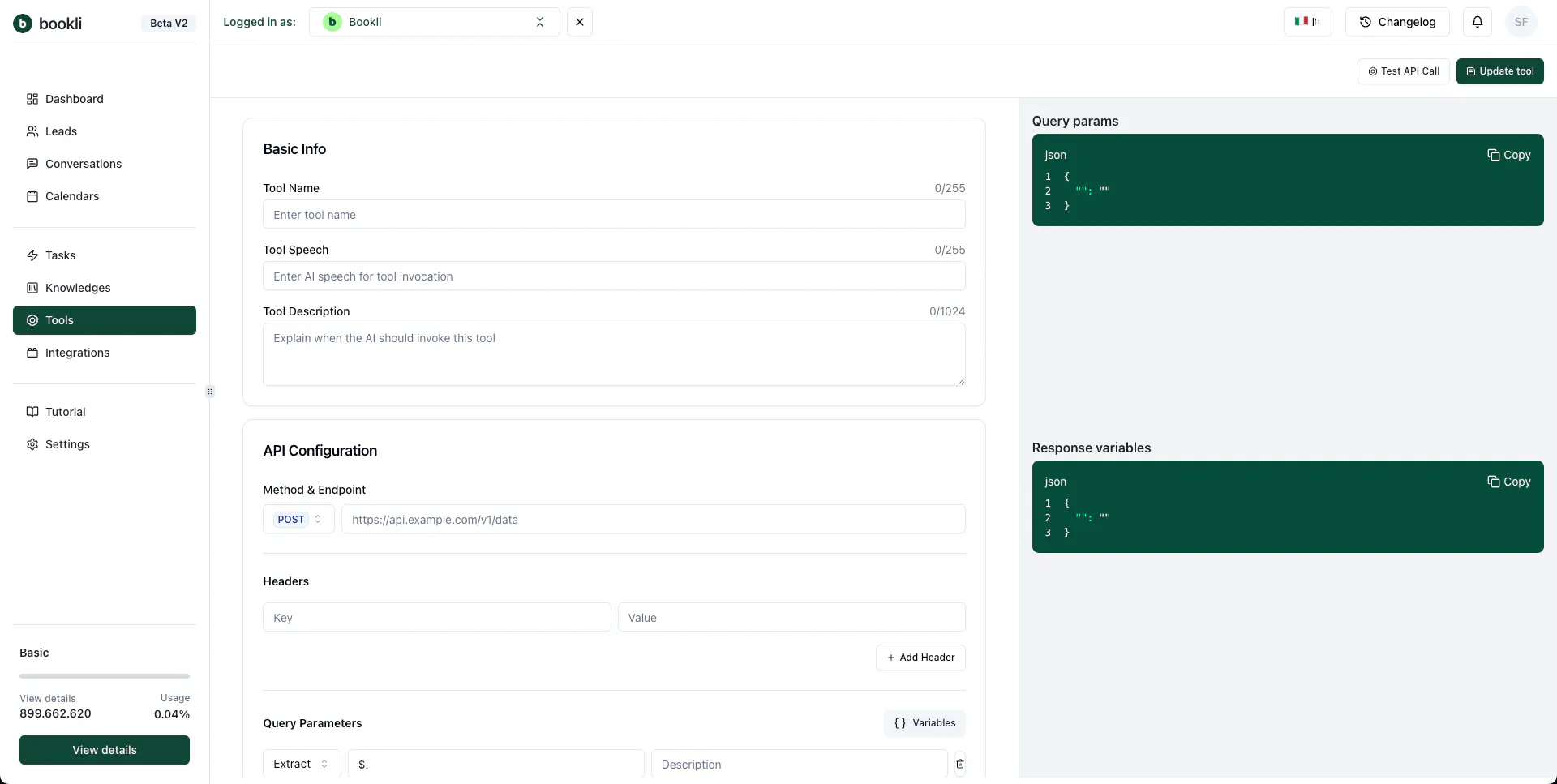Select the Calendars sidebar item
Image resolution: width=1557 pixels, height=784 pixels.
click(105, 196)
